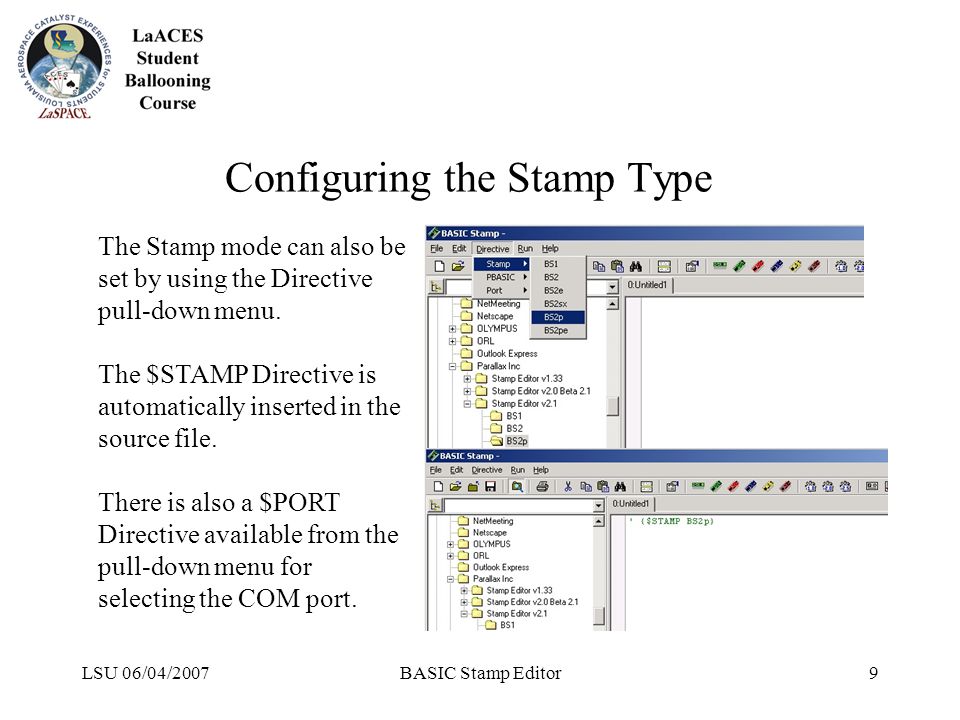
Task: Select BS2sx in the Stamp submenu
Action: pyautogui.click(x=558, y=304)
